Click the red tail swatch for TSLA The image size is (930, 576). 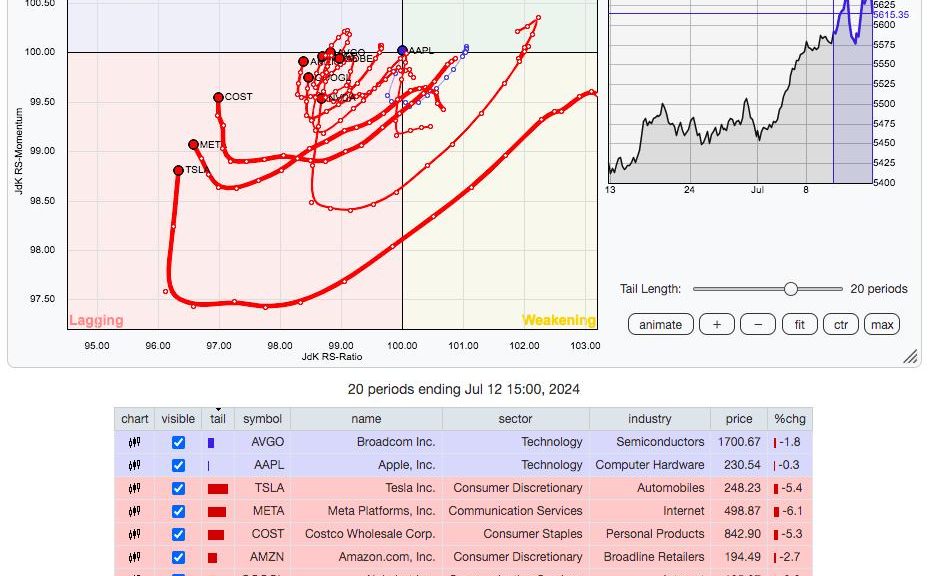click(218, 489)
